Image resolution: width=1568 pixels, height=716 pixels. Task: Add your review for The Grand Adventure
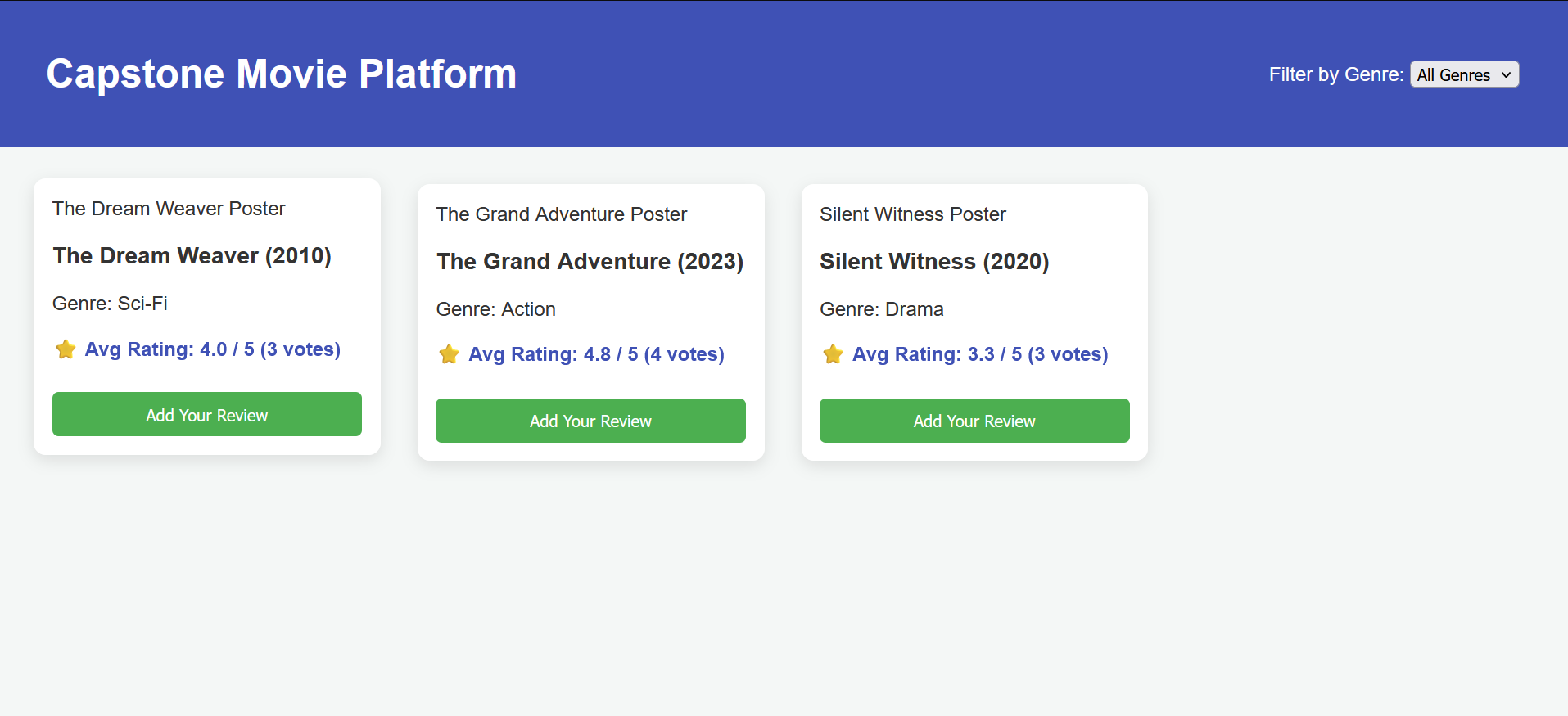(x=590, y=421)
